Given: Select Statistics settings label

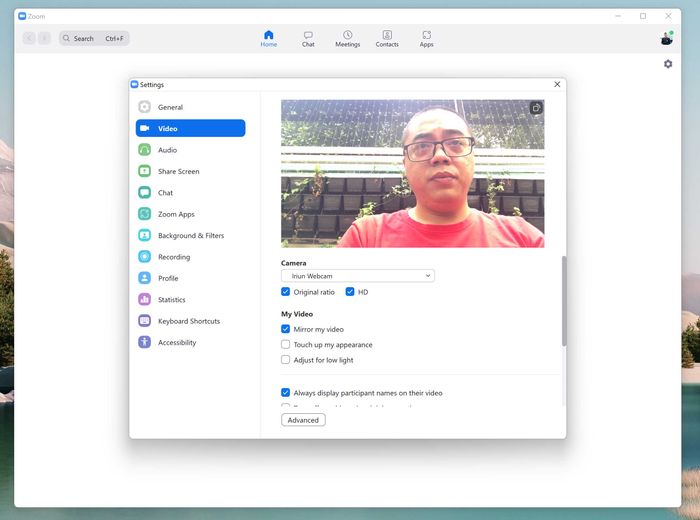Looking at the screenshot, I should (171, 300).
